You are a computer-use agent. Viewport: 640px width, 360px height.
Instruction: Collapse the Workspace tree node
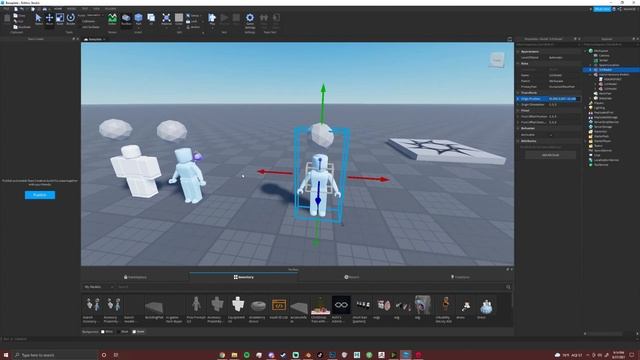[x=586, y=51]
